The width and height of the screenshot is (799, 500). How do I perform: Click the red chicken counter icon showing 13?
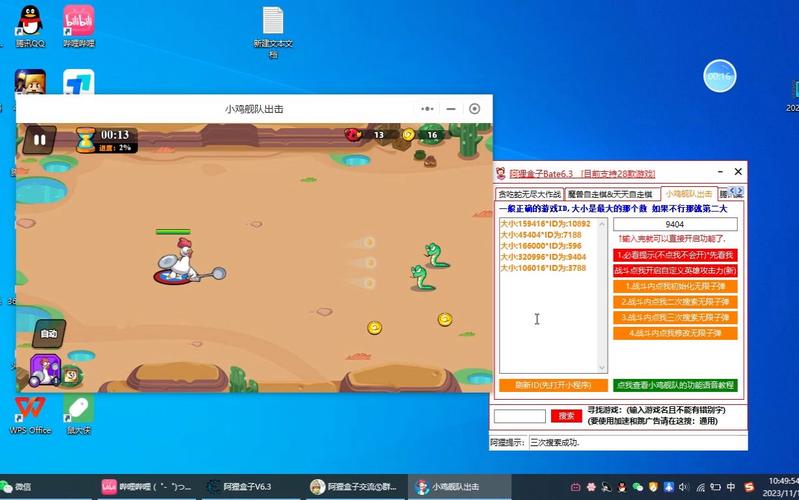(353, 135)
